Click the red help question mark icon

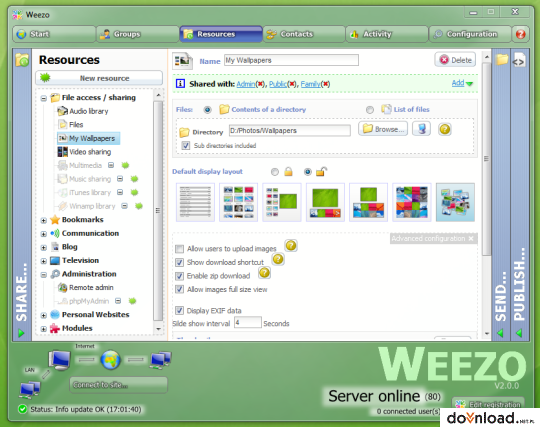(x=520, y=34)
